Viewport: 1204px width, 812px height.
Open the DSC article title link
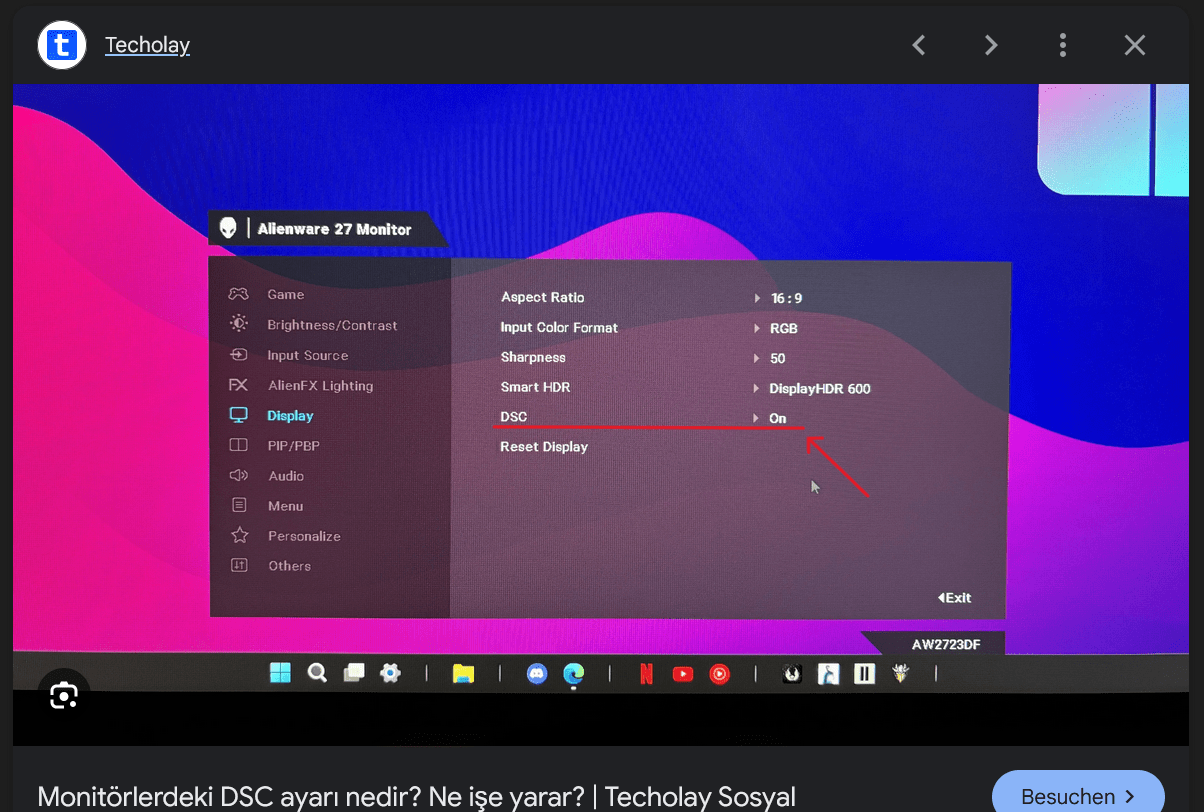point(416,796)
